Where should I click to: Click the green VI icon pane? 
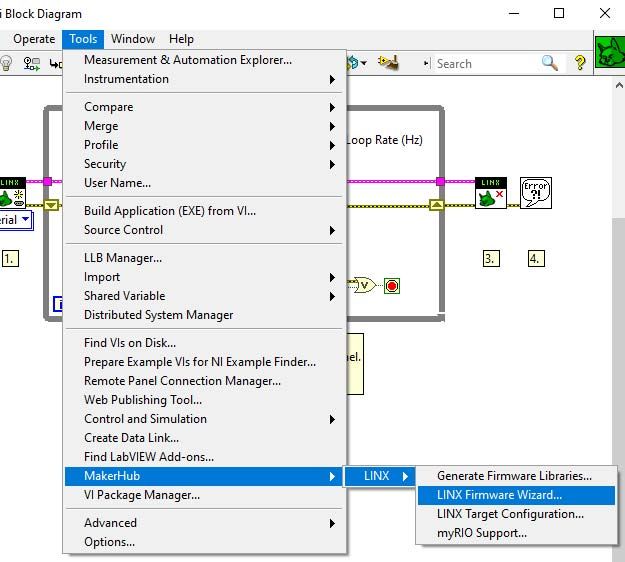pyautogui.click(x=610, y=52)
